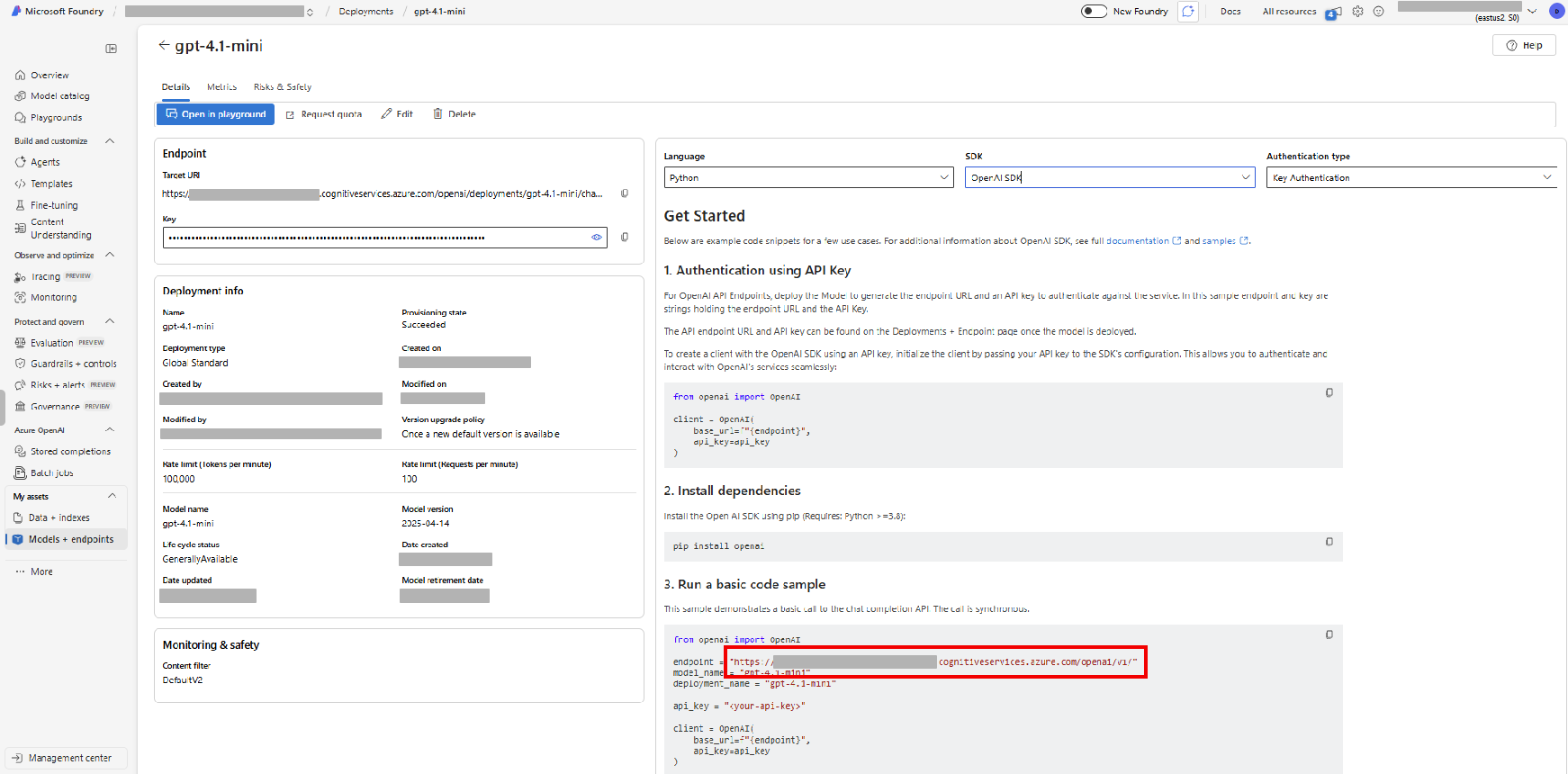1568x774 pixels.
Task: Collapse the Observe and optimize section
Action: tap(110, 256)
